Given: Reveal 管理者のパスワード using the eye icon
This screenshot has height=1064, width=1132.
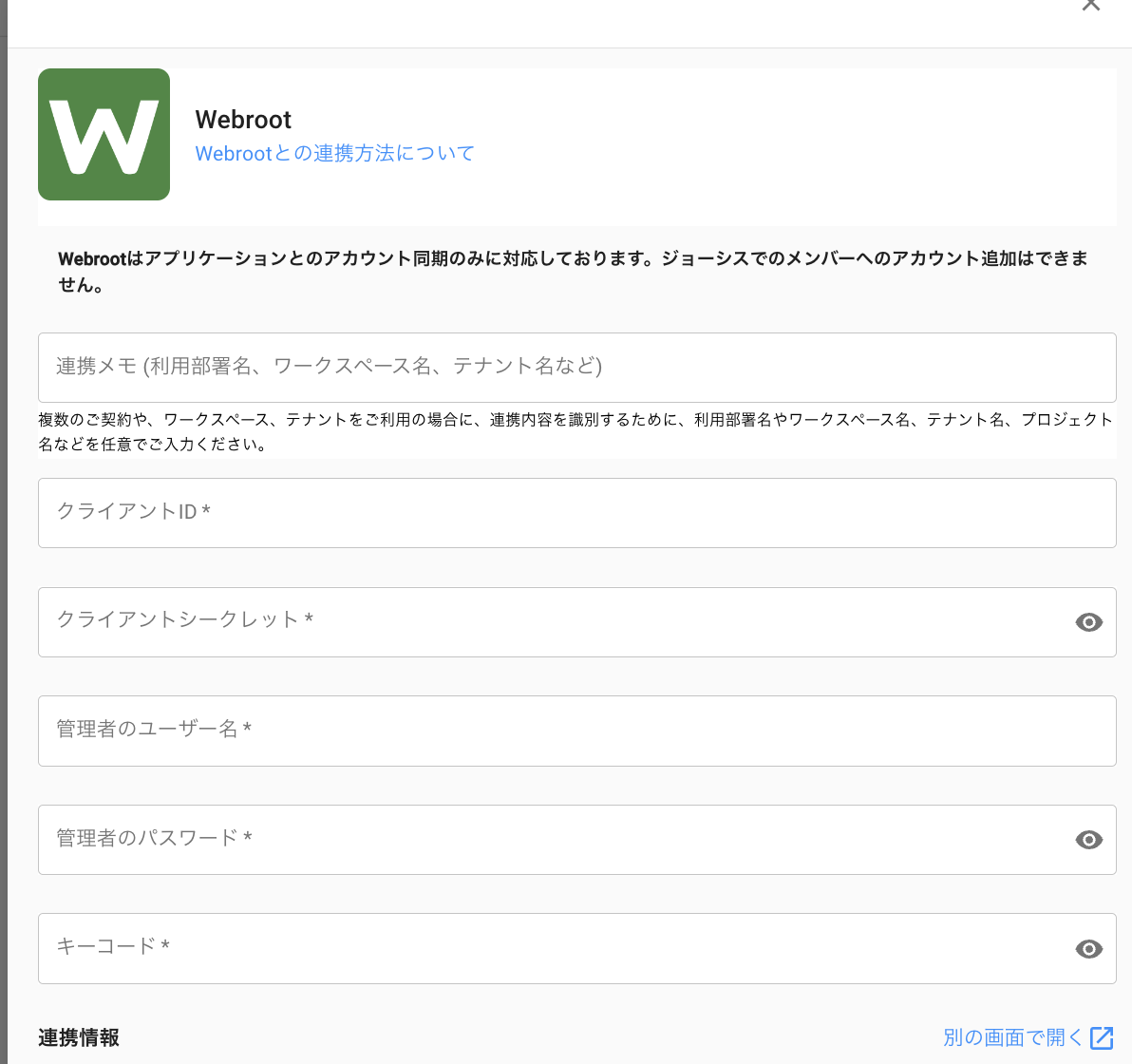Looking at the screenshot, I should (1088, 840).
